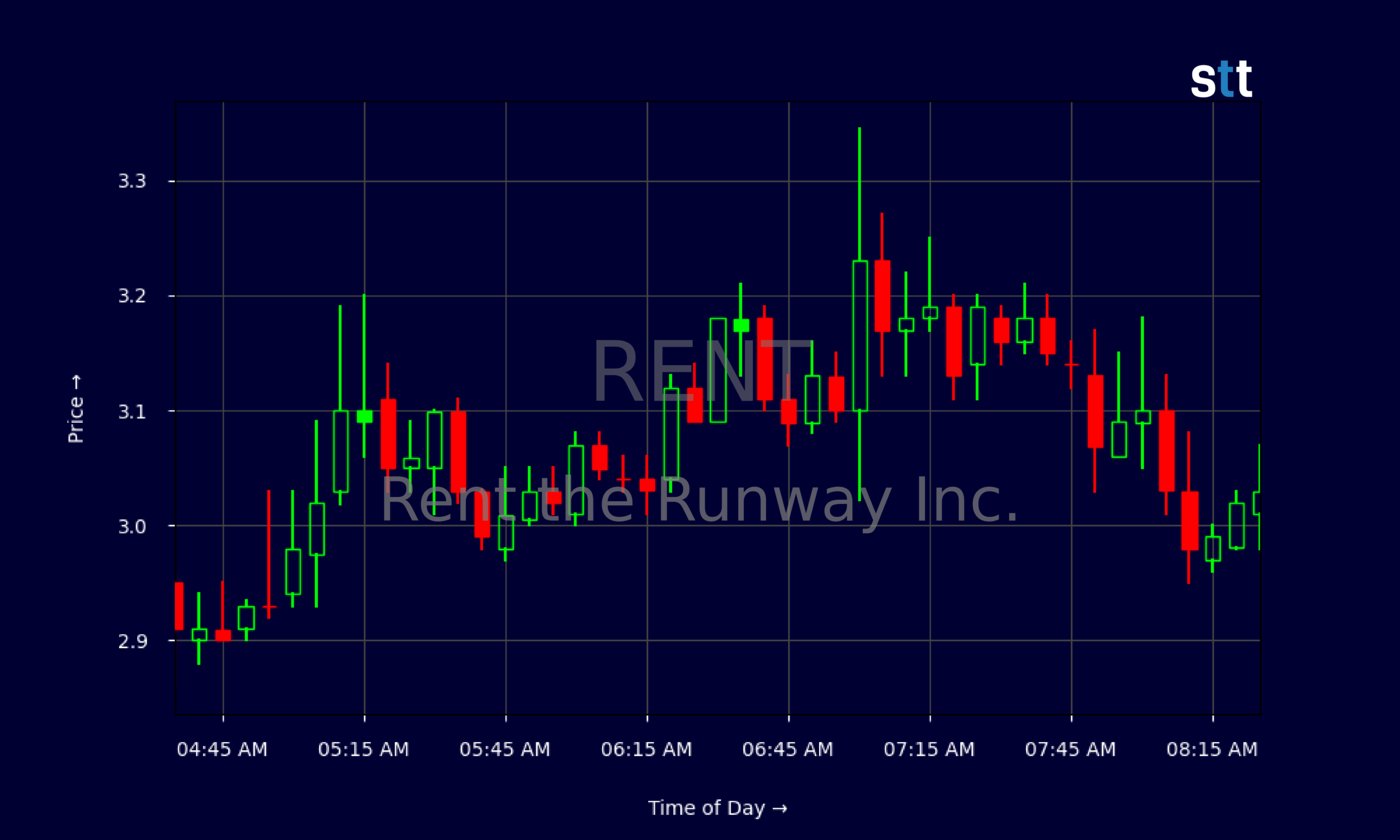Viewport: 1400px width, 840px height.
Task: Click the 3.2 price axis label
Action: 132,296
